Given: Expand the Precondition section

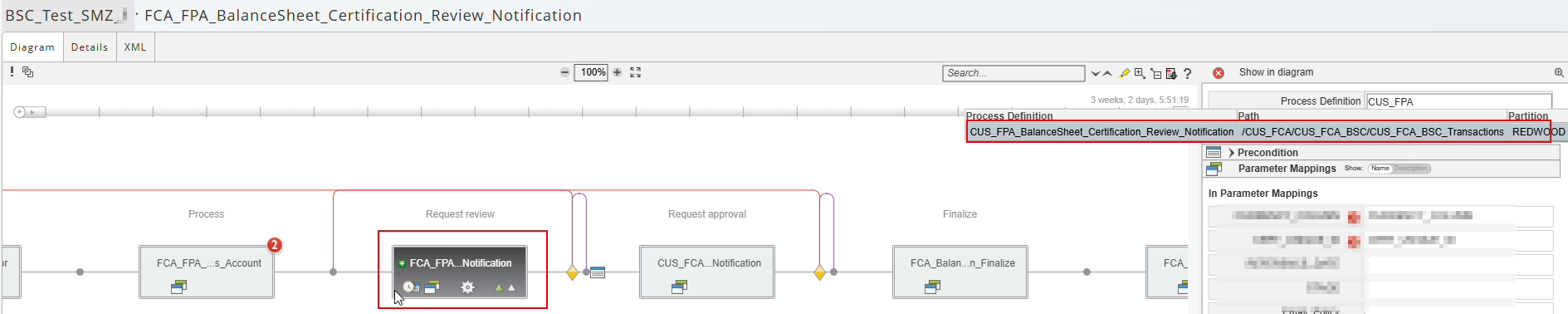Looking at the screenshot, I should (x=1232, y=153).
